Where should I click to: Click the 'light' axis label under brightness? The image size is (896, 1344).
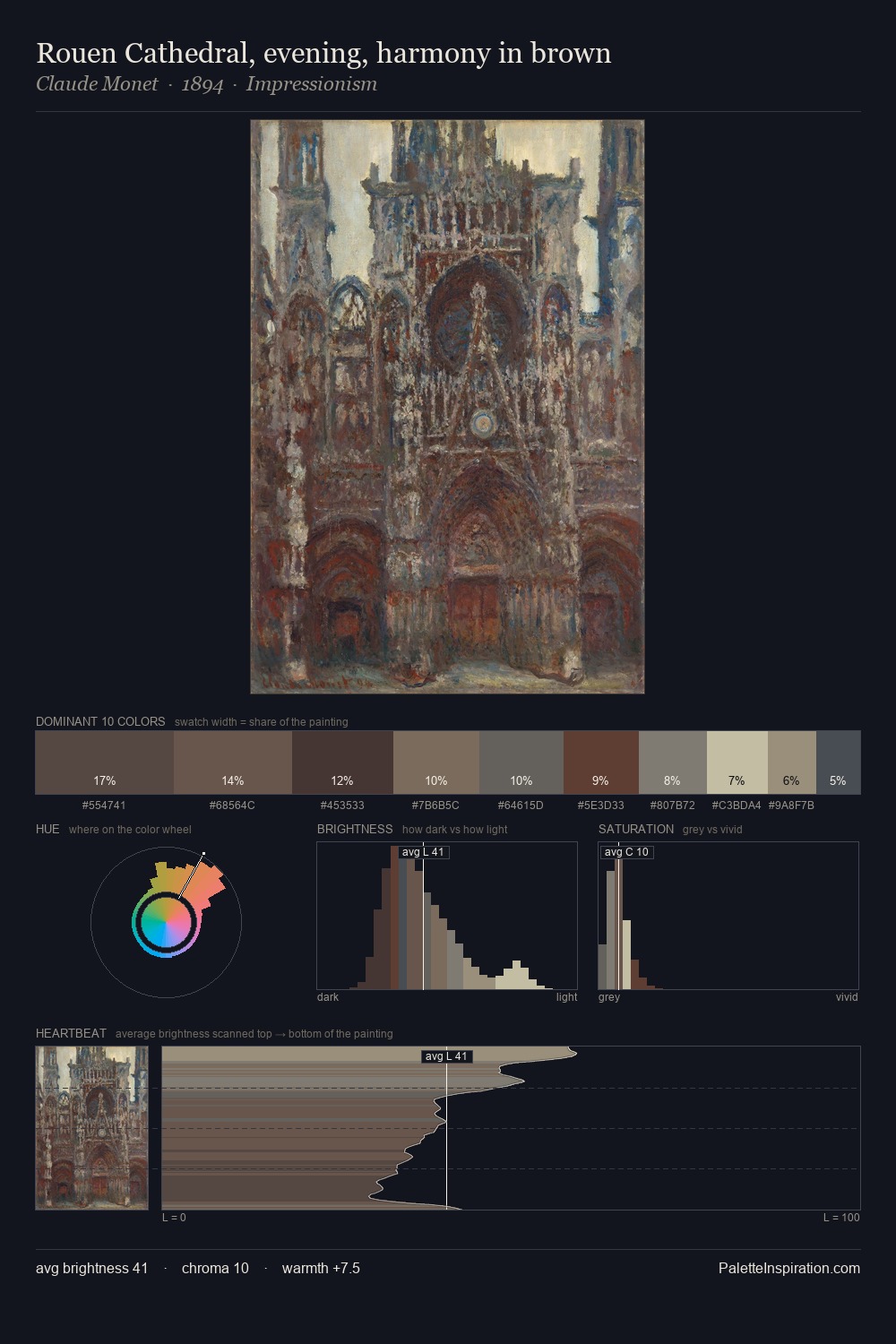(566, 997)
